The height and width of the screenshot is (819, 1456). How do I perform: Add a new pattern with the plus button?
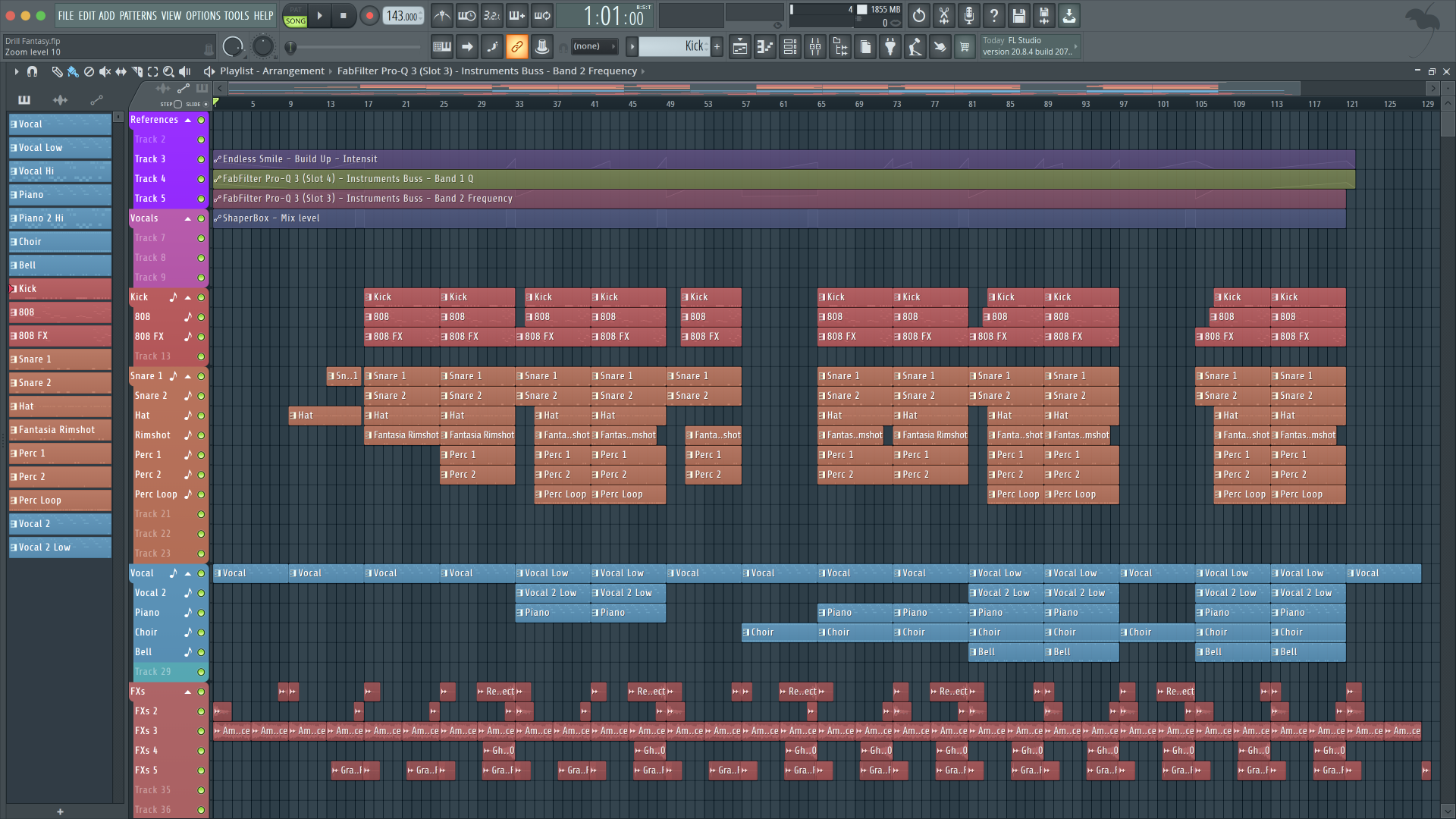[x=717, y=47]
